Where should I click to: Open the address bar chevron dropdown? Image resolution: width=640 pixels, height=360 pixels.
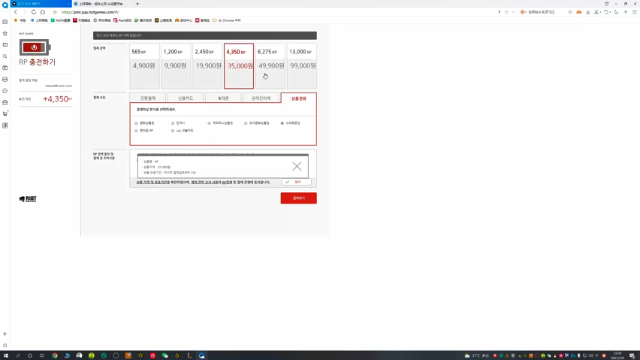click(x=513, y=12)
